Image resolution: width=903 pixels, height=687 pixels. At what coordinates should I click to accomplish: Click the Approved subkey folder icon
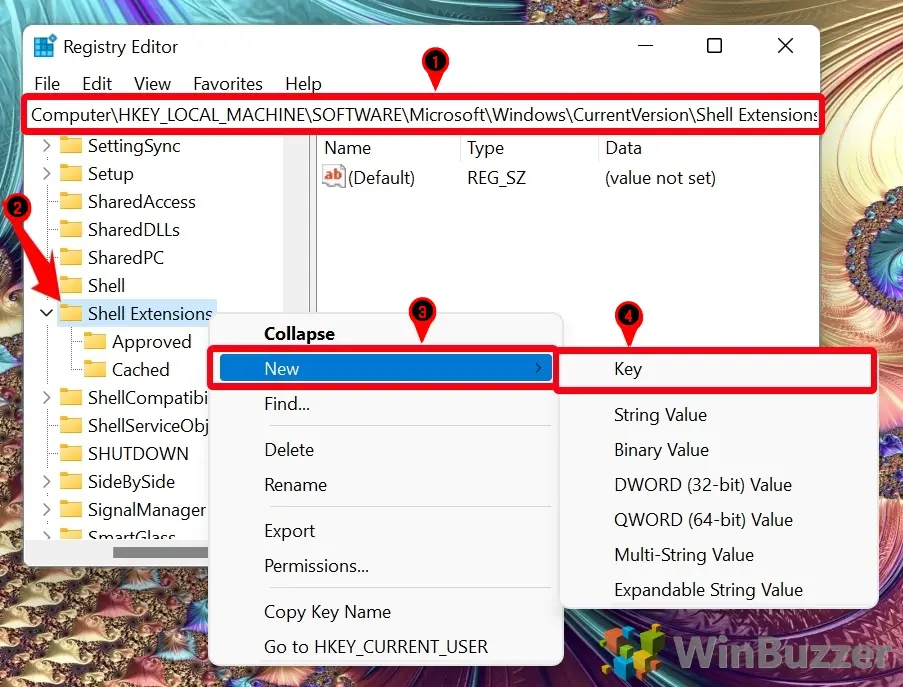[x=95, y=341]
